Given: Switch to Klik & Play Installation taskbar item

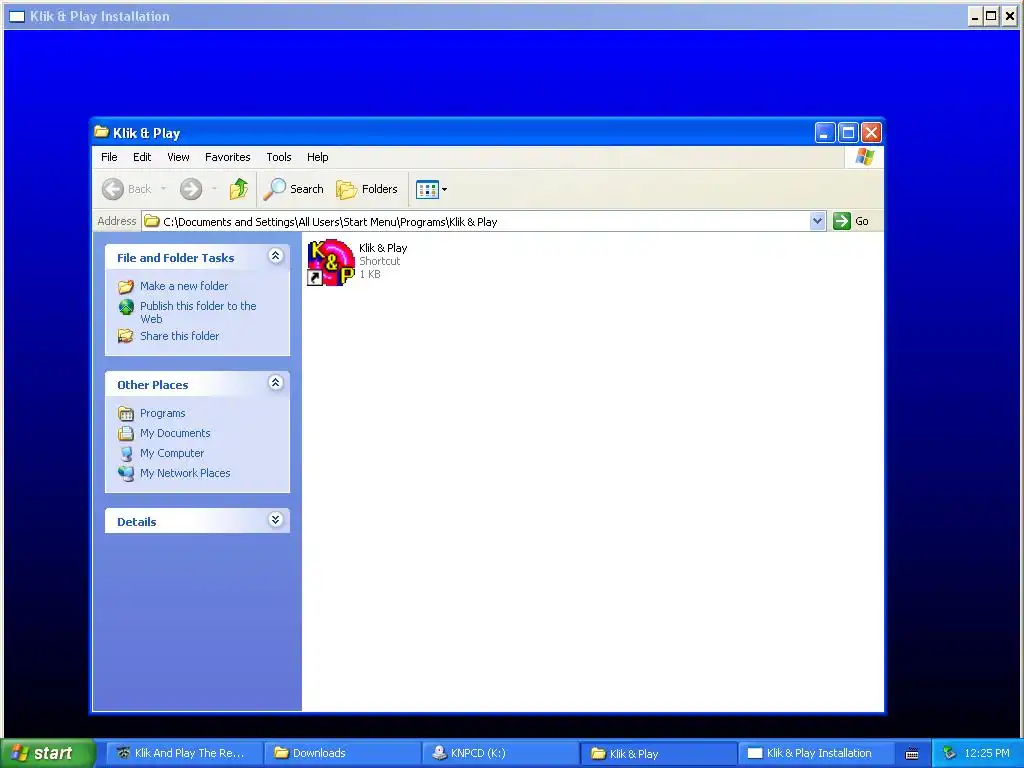Looking at the screenshot, I should [x=817, y=753].
